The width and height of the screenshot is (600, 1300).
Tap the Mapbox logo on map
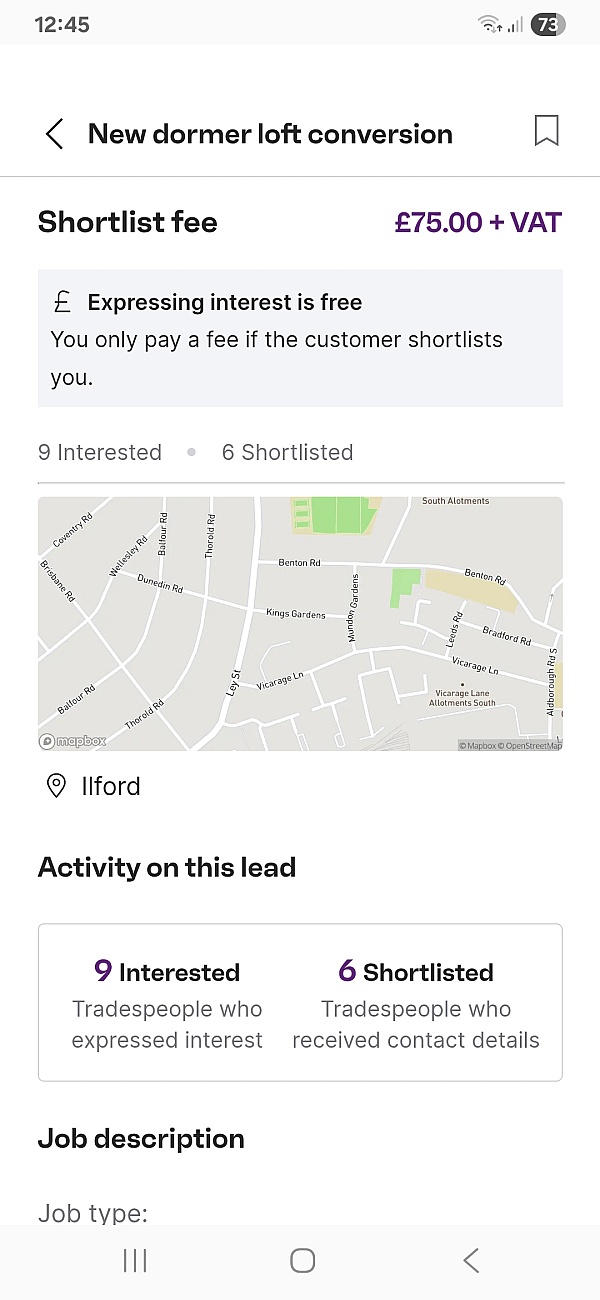point(73,741)
